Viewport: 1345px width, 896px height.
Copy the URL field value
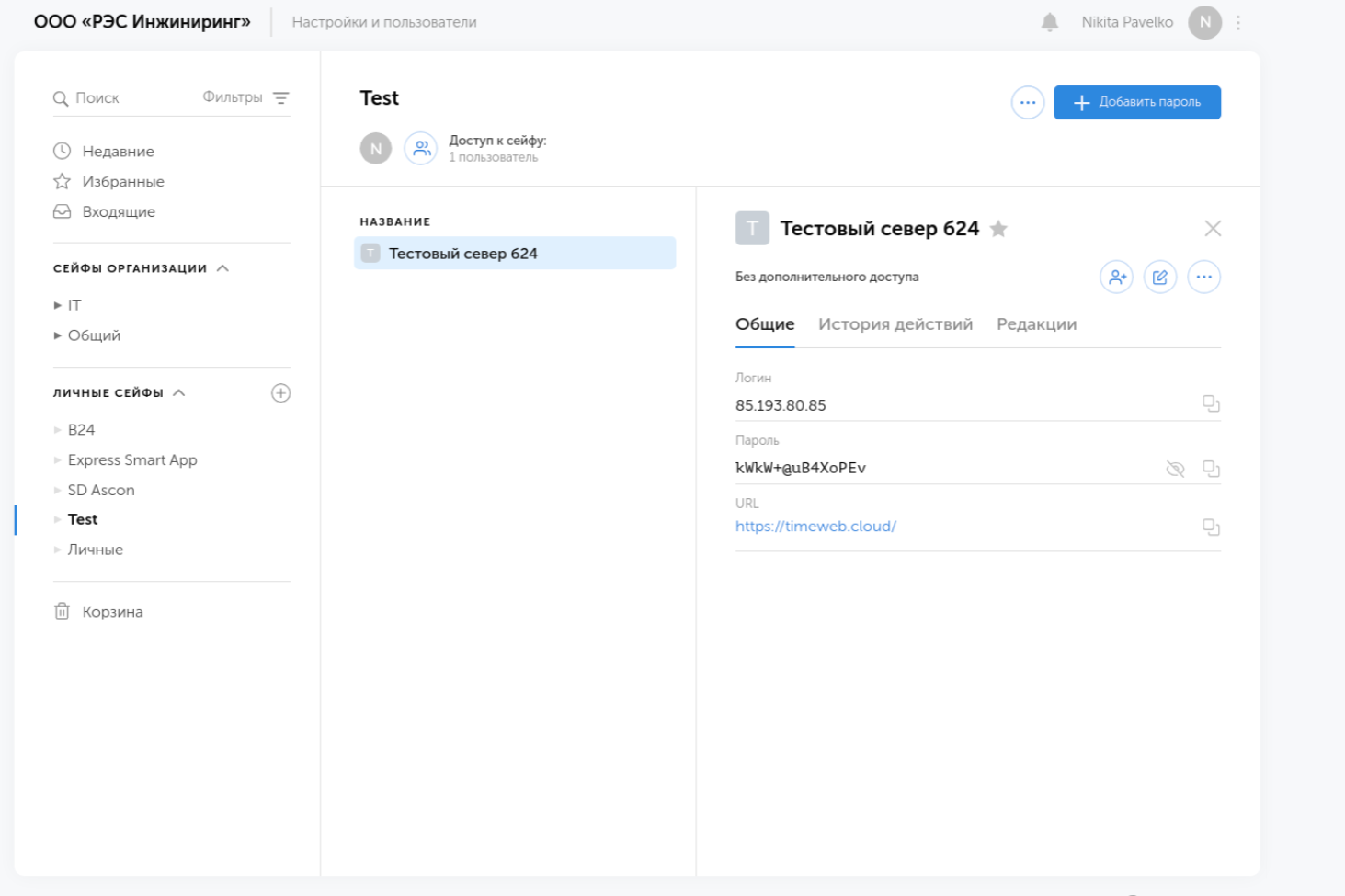[x=1210, y=527]
